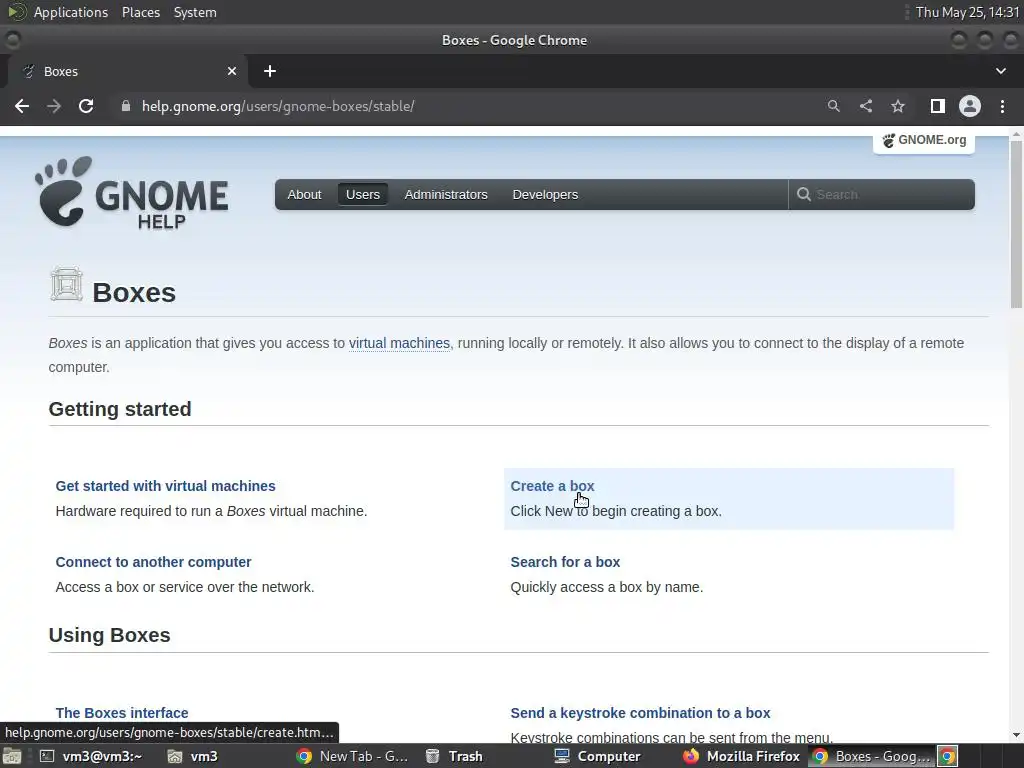
Task: Open the Create a box topic
Action: coord(552,486)
